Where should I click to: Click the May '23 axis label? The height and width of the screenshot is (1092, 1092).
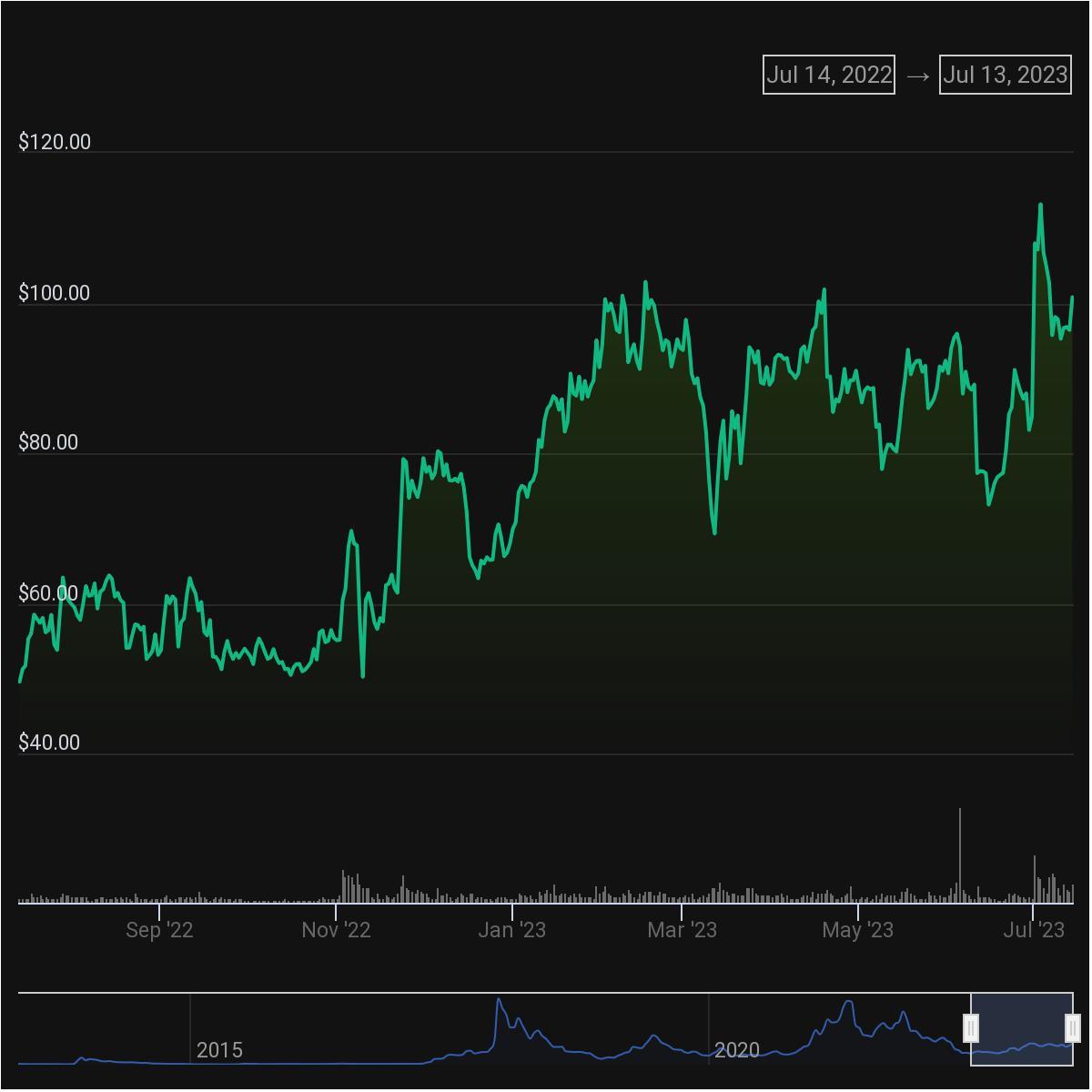click(858, 930)
